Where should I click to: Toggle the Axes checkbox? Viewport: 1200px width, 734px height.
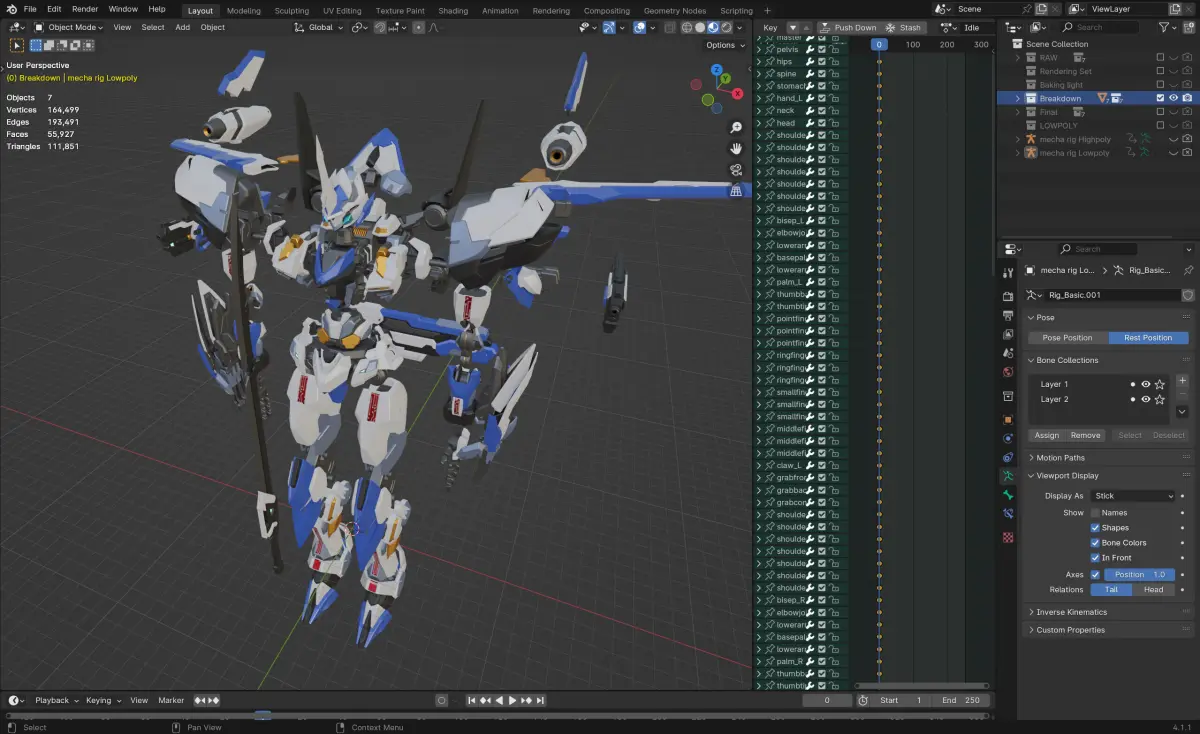click(x=1095, y=575)
